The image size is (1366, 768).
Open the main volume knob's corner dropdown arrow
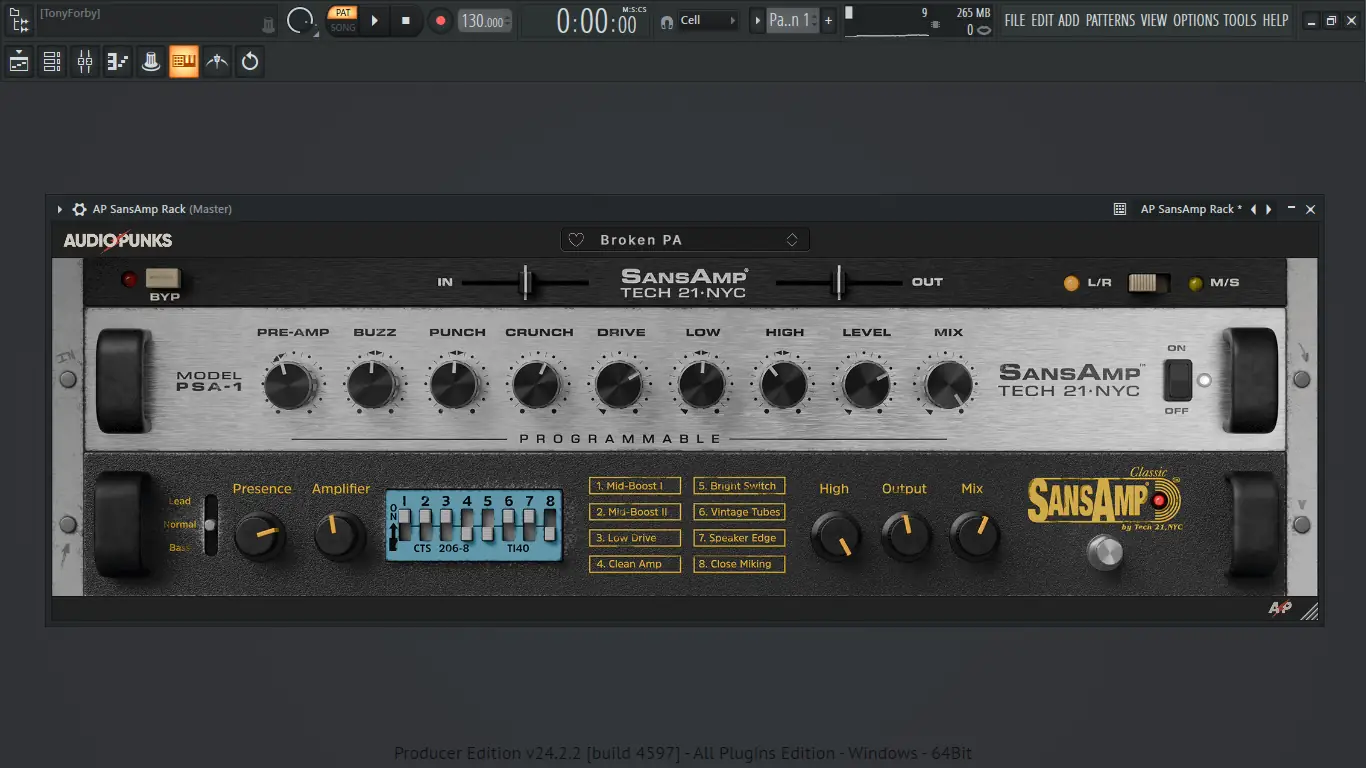tap(316, 31)
